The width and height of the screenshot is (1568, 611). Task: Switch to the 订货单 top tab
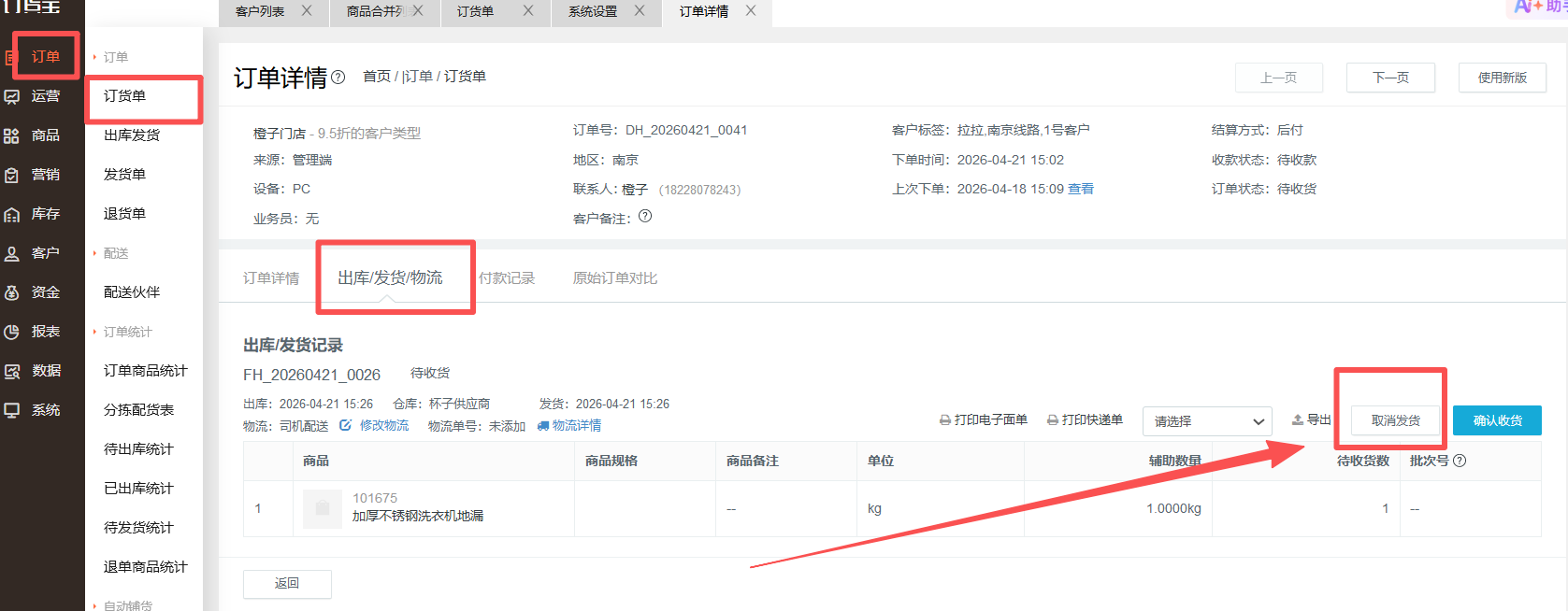tap(475, 11)
